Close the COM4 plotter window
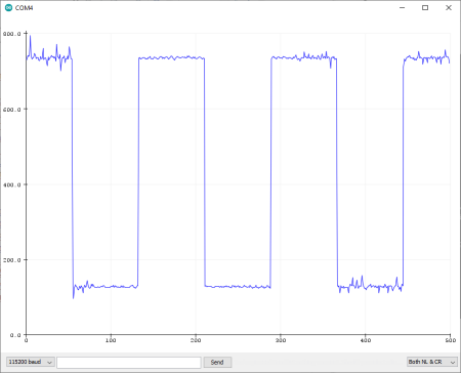461x373 pixels. 449,8
